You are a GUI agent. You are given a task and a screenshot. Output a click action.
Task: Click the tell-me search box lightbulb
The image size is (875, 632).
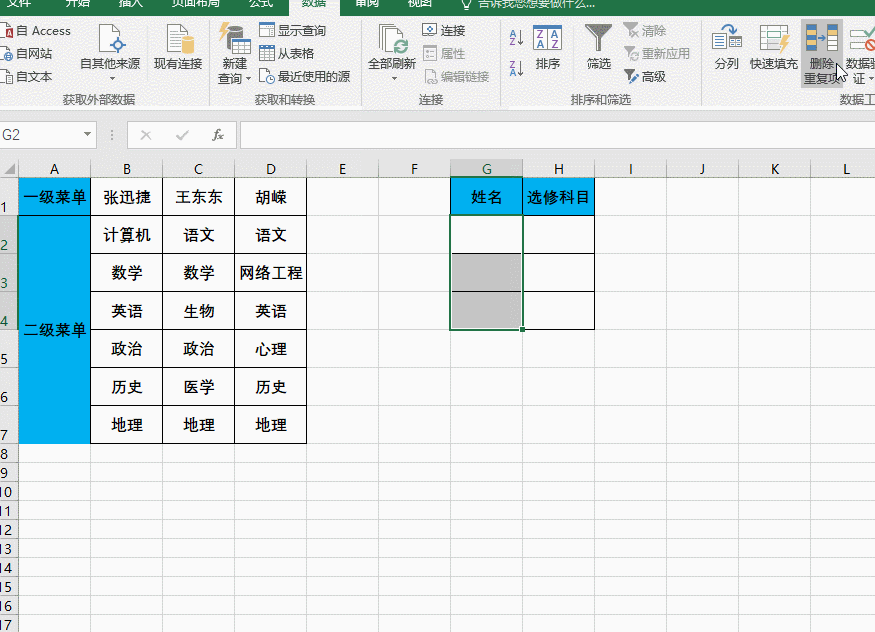466,4
